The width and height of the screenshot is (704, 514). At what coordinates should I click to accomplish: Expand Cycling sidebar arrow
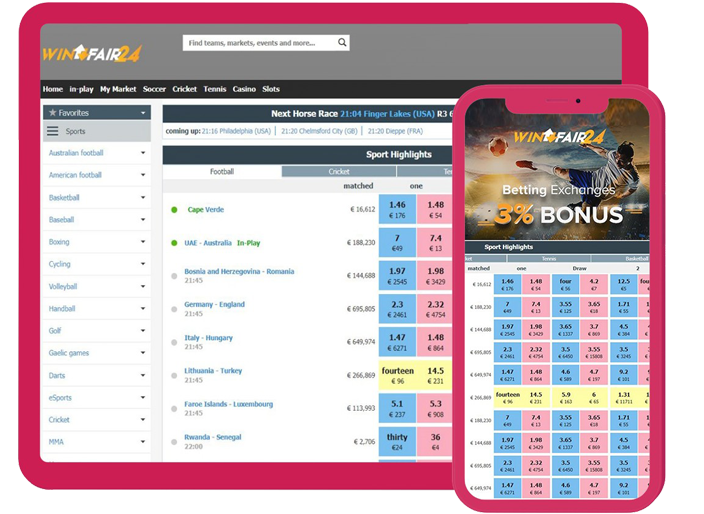143,264
